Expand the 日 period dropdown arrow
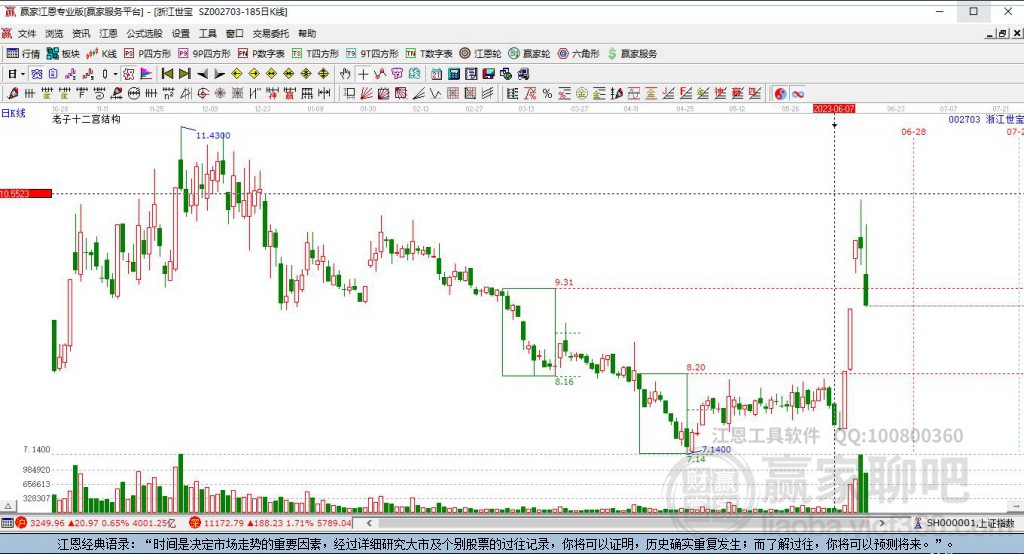This screenshot has width=1024, height=554. 22,74
